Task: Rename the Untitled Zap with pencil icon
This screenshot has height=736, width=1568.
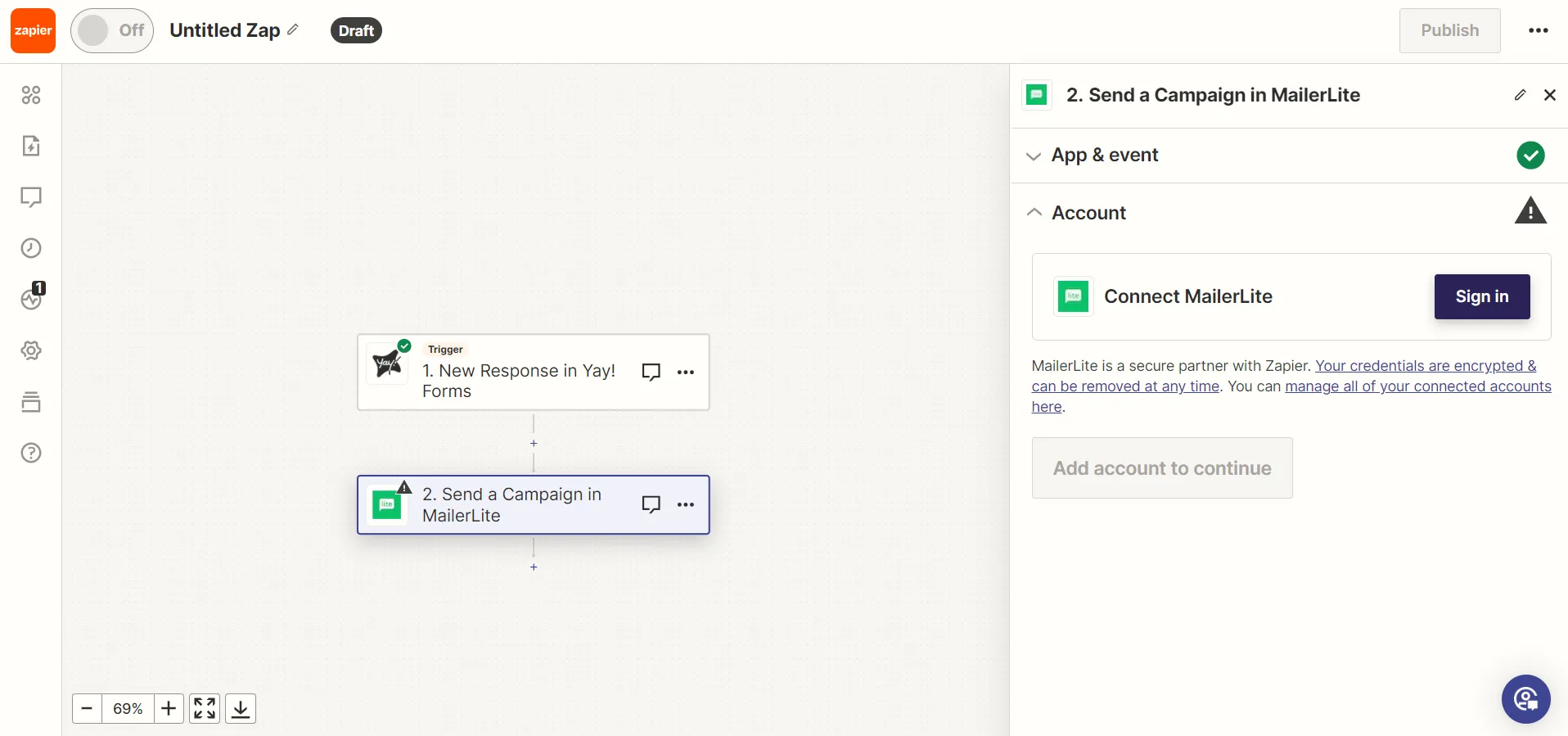Action: click(293, 29)
